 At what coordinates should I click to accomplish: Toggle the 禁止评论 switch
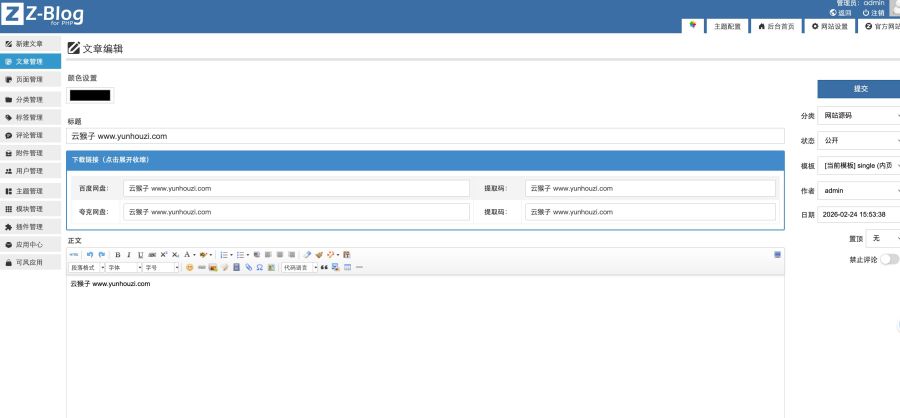coord(889,259)
